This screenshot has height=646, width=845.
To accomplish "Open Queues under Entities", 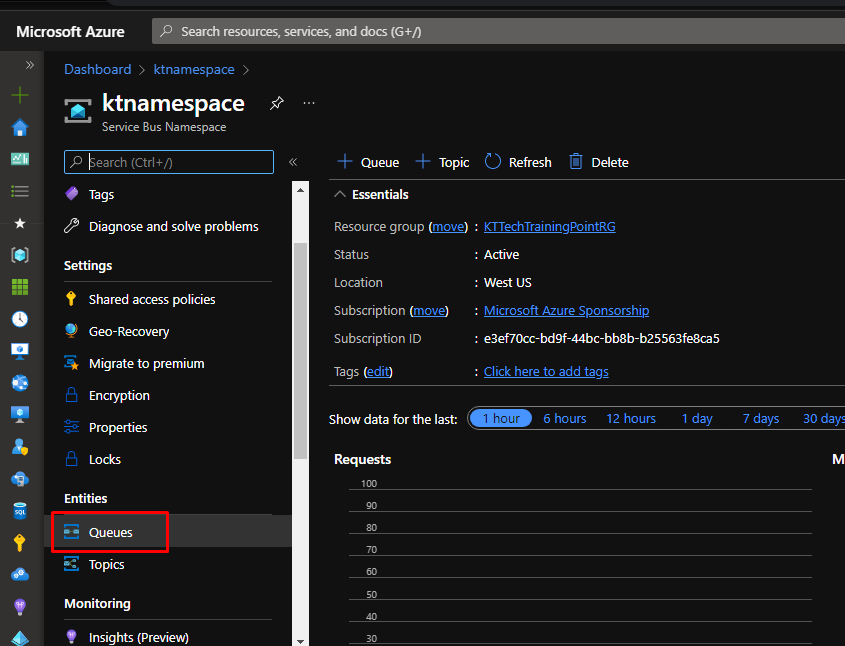I will (110, 533).
